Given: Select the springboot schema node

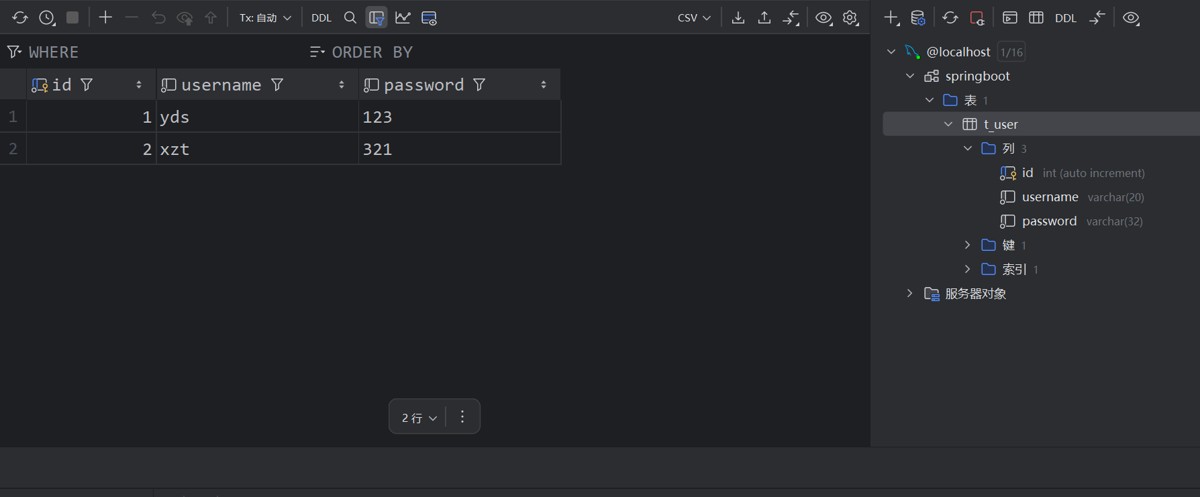Looking at the screenshot, I should (x=977, y=76).
